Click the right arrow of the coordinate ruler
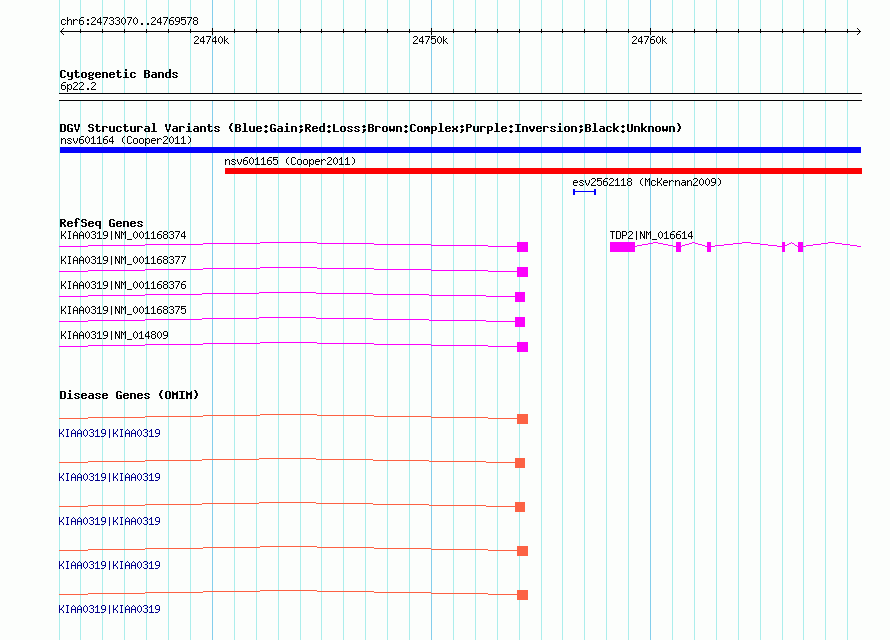 tap(858, 31)
